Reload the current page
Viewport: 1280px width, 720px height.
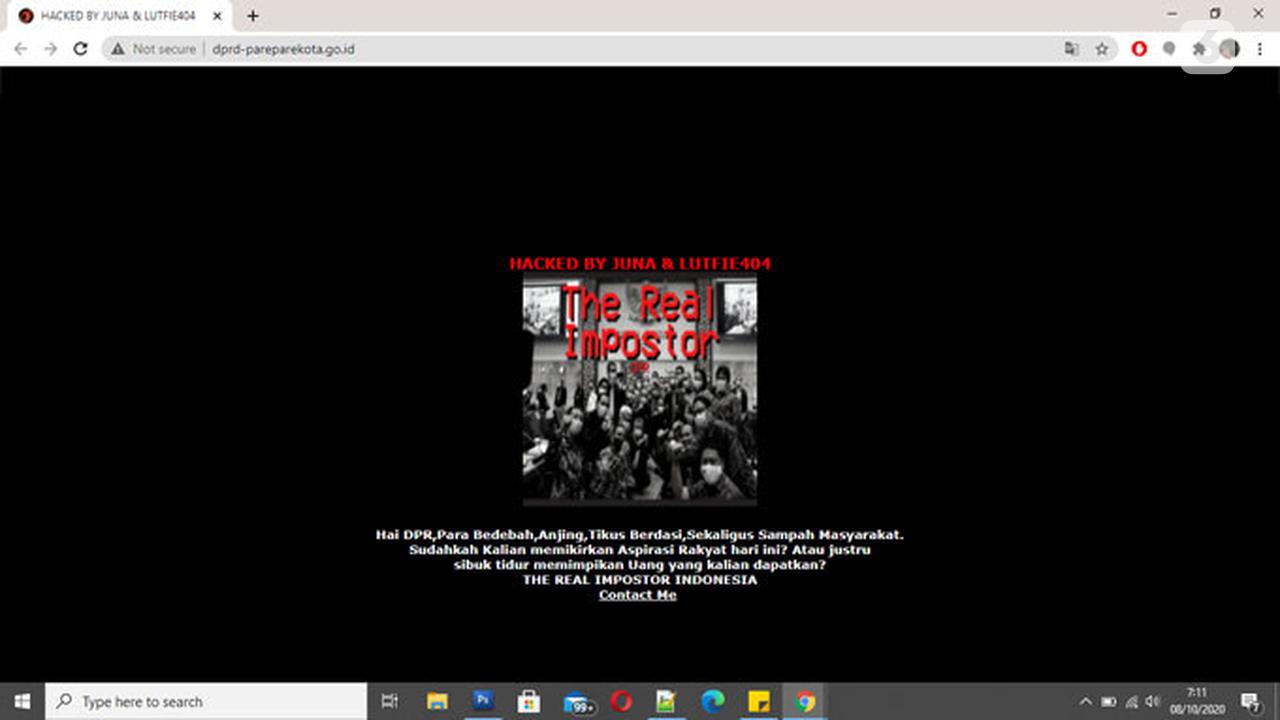click(81, 49)
